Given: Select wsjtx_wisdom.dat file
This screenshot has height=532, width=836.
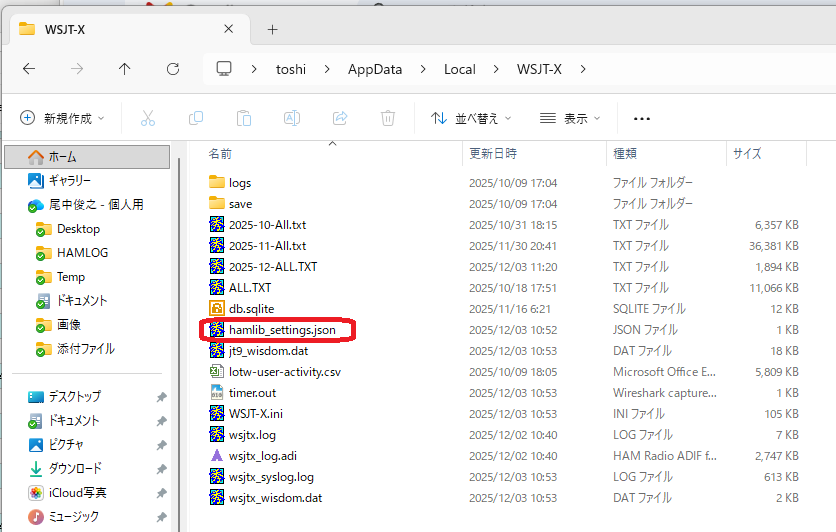Looking at the screenshot, I should (275, 498).
